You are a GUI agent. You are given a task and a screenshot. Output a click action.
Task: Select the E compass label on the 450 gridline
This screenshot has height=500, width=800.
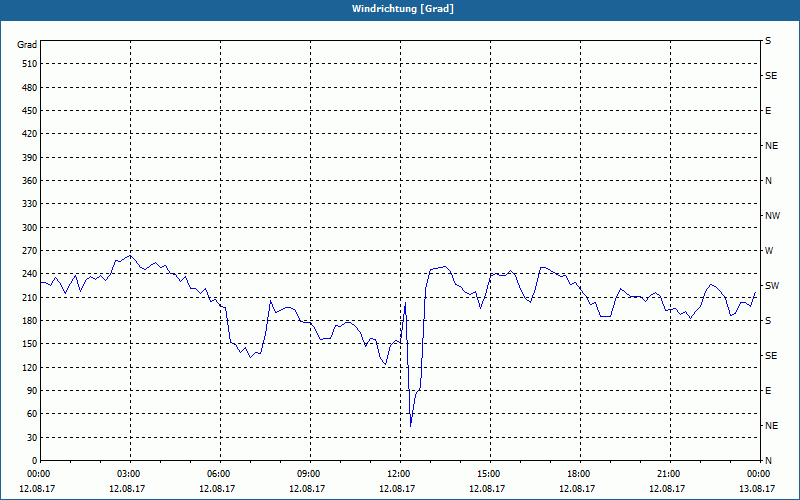pos(768,111)
